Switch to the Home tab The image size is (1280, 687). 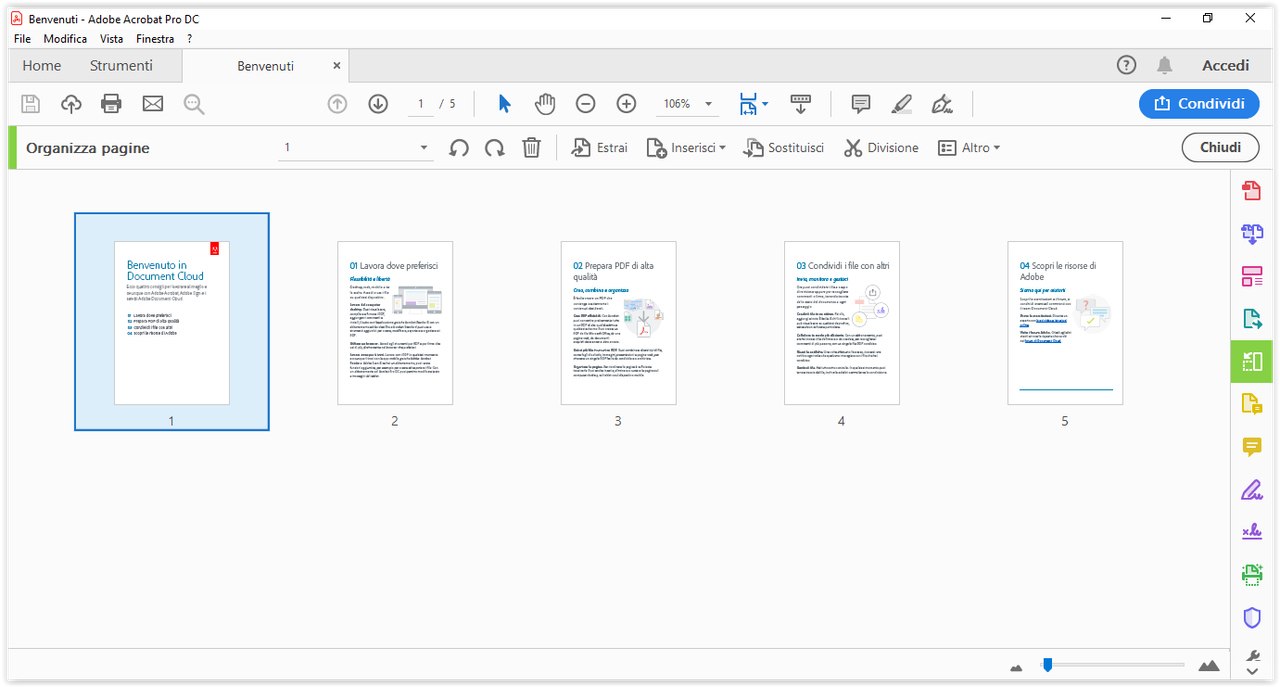pos(42,66)
